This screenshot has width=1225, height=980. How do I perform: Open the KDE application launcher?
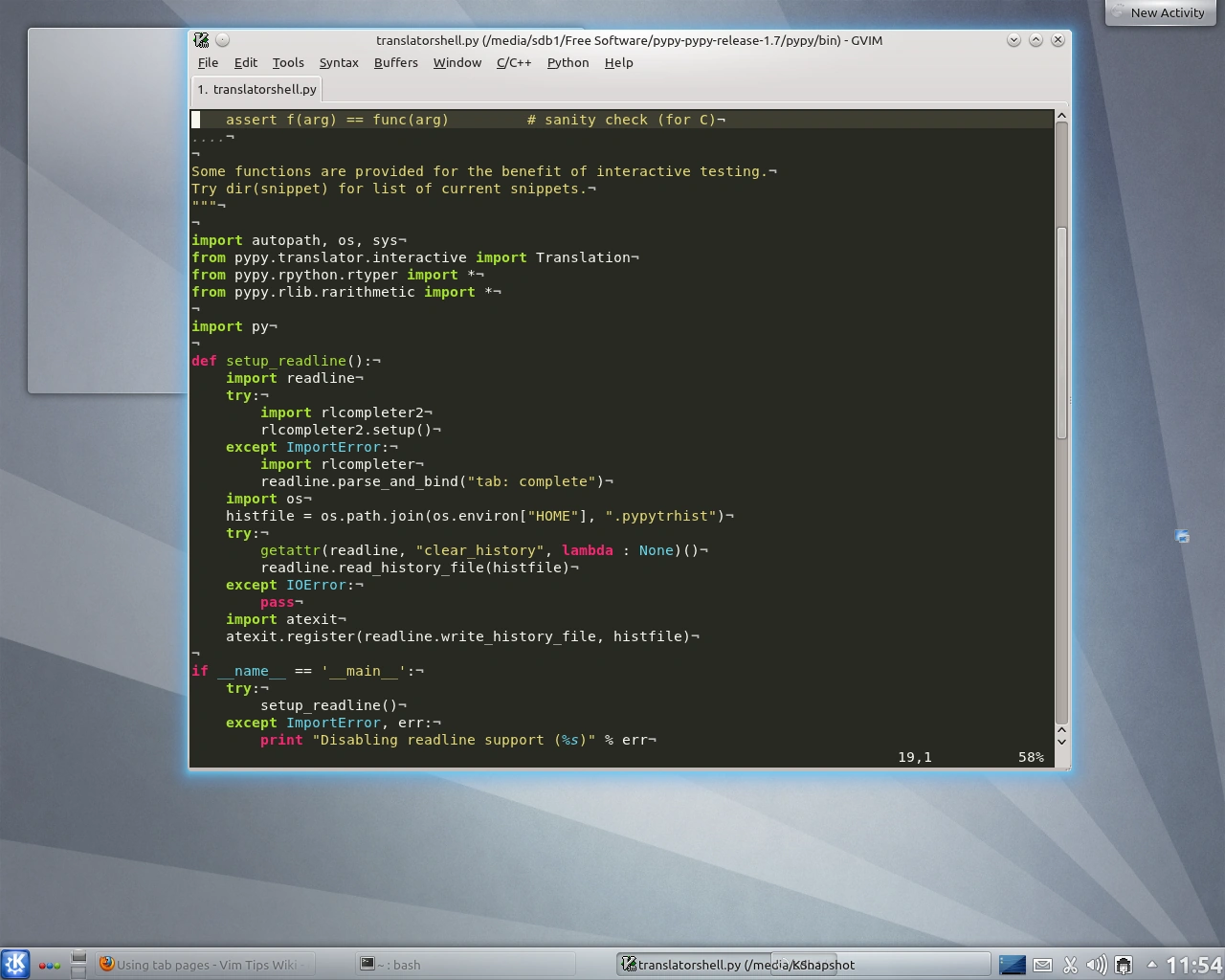[15, 964]
